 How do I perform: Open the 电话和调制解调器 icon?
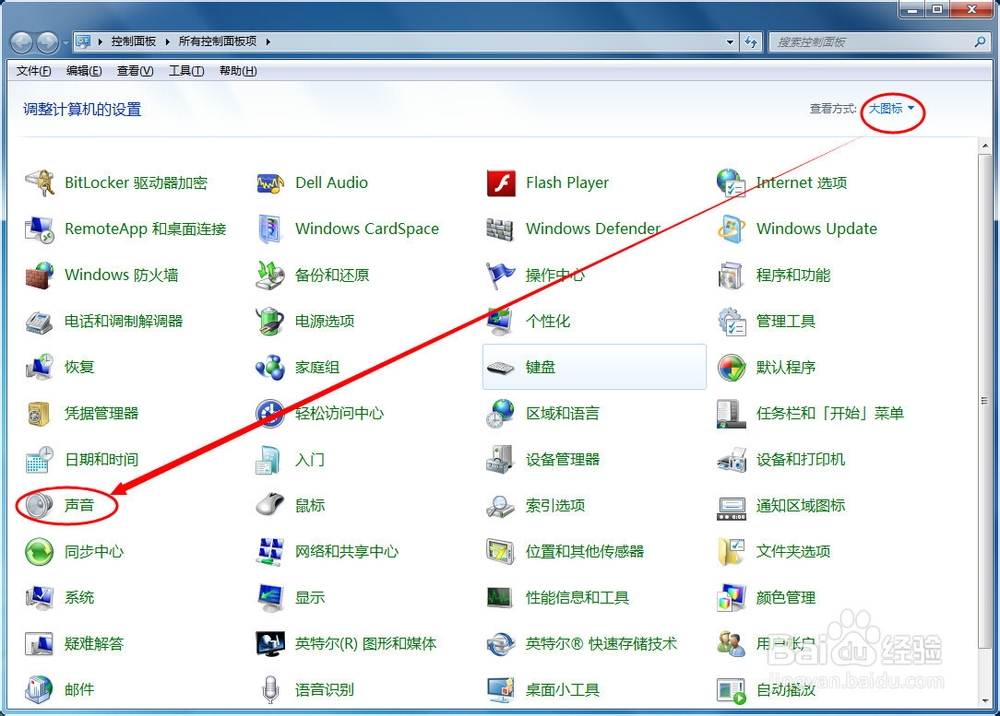40,321
